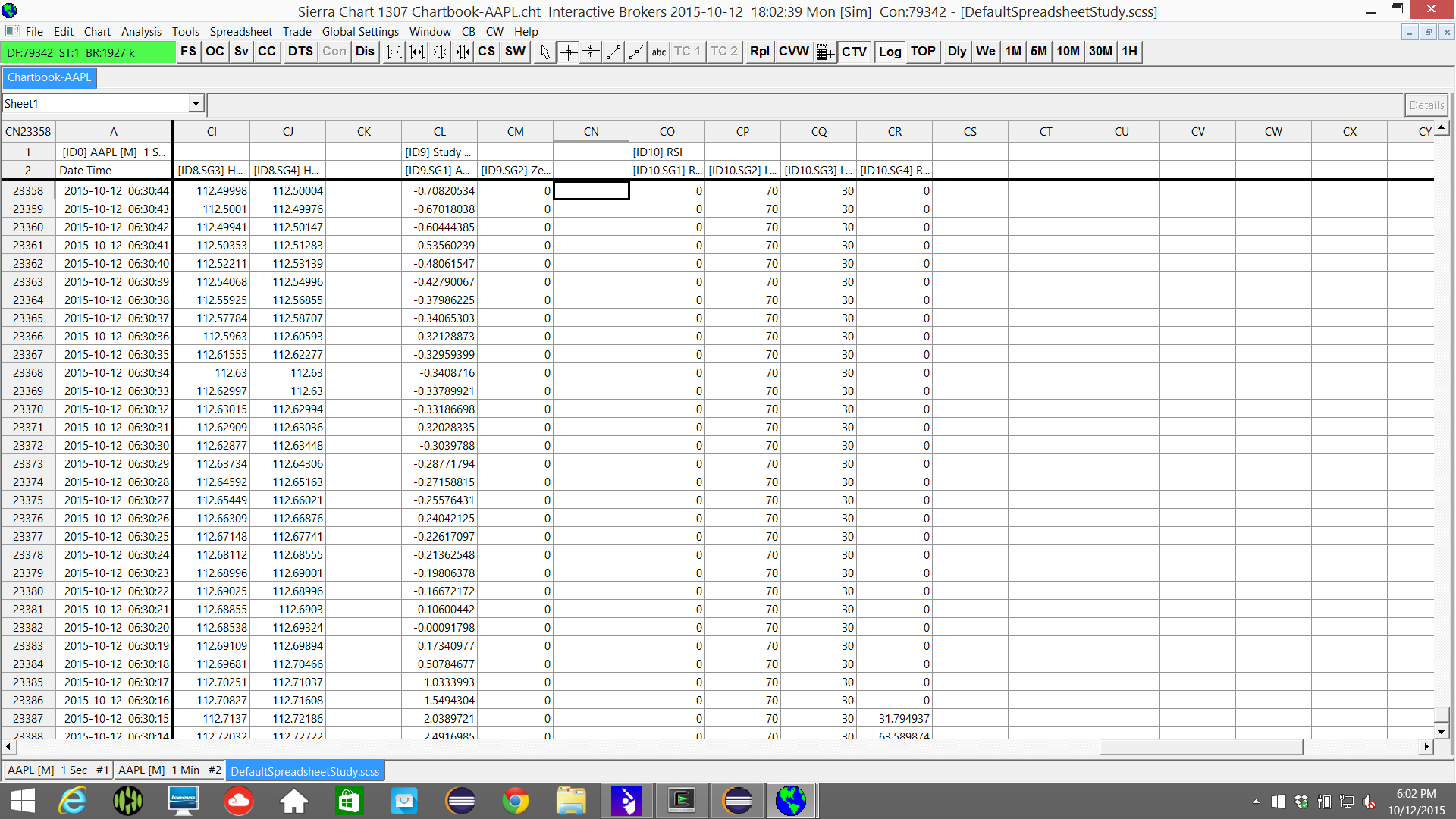Click the Details button
The height and width of the screenshot is (819, 1456).
(1426, 105)
